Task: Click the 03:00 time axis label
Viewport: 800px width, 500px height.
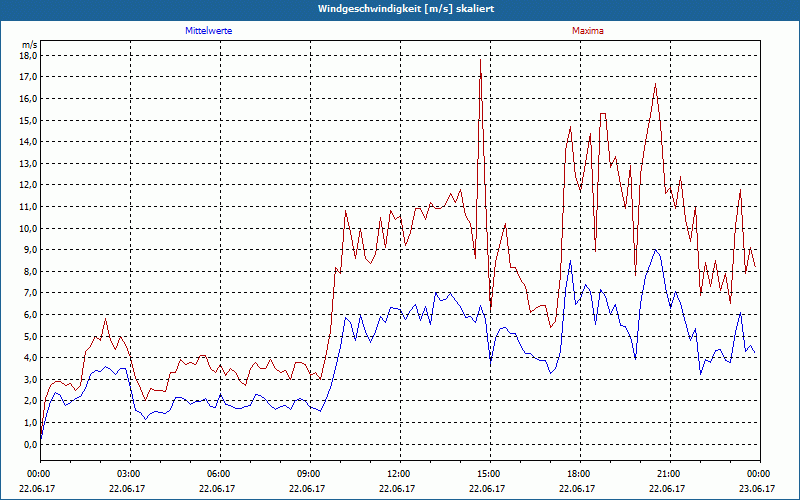Action: click(x=131, y=474)
